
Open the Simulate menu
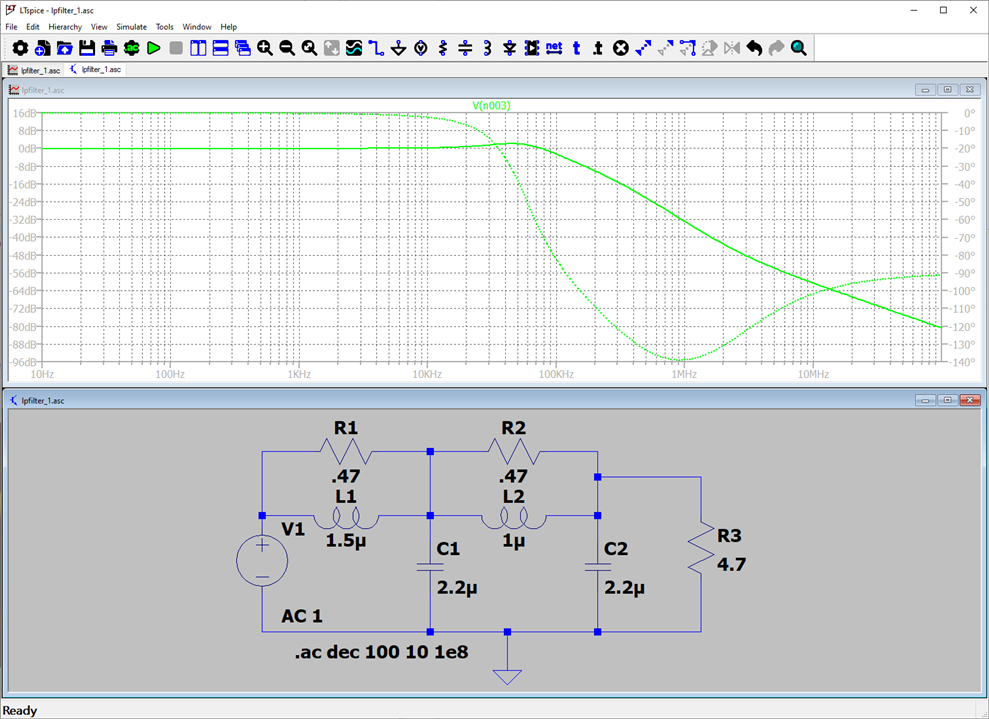click(131, 27)
